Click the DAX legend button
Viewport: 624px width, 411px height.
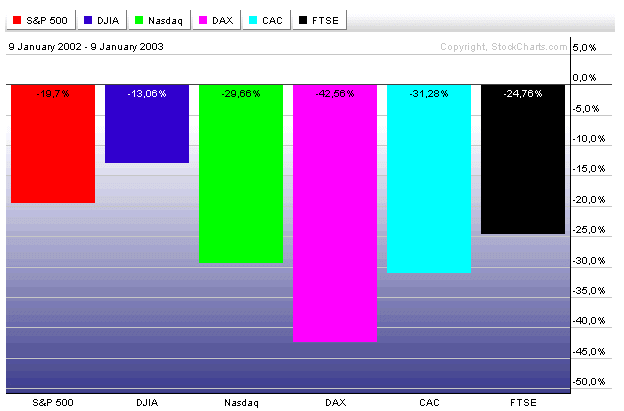(217, 20)
